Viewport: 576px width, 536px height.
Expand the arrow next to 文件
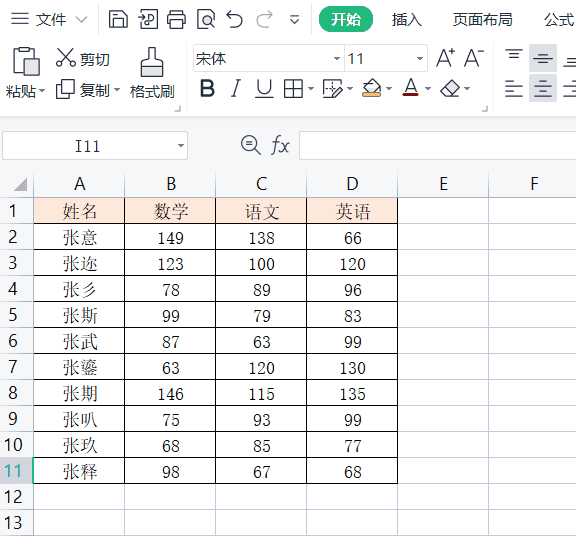pyautogui.click(x=81, y=19)
